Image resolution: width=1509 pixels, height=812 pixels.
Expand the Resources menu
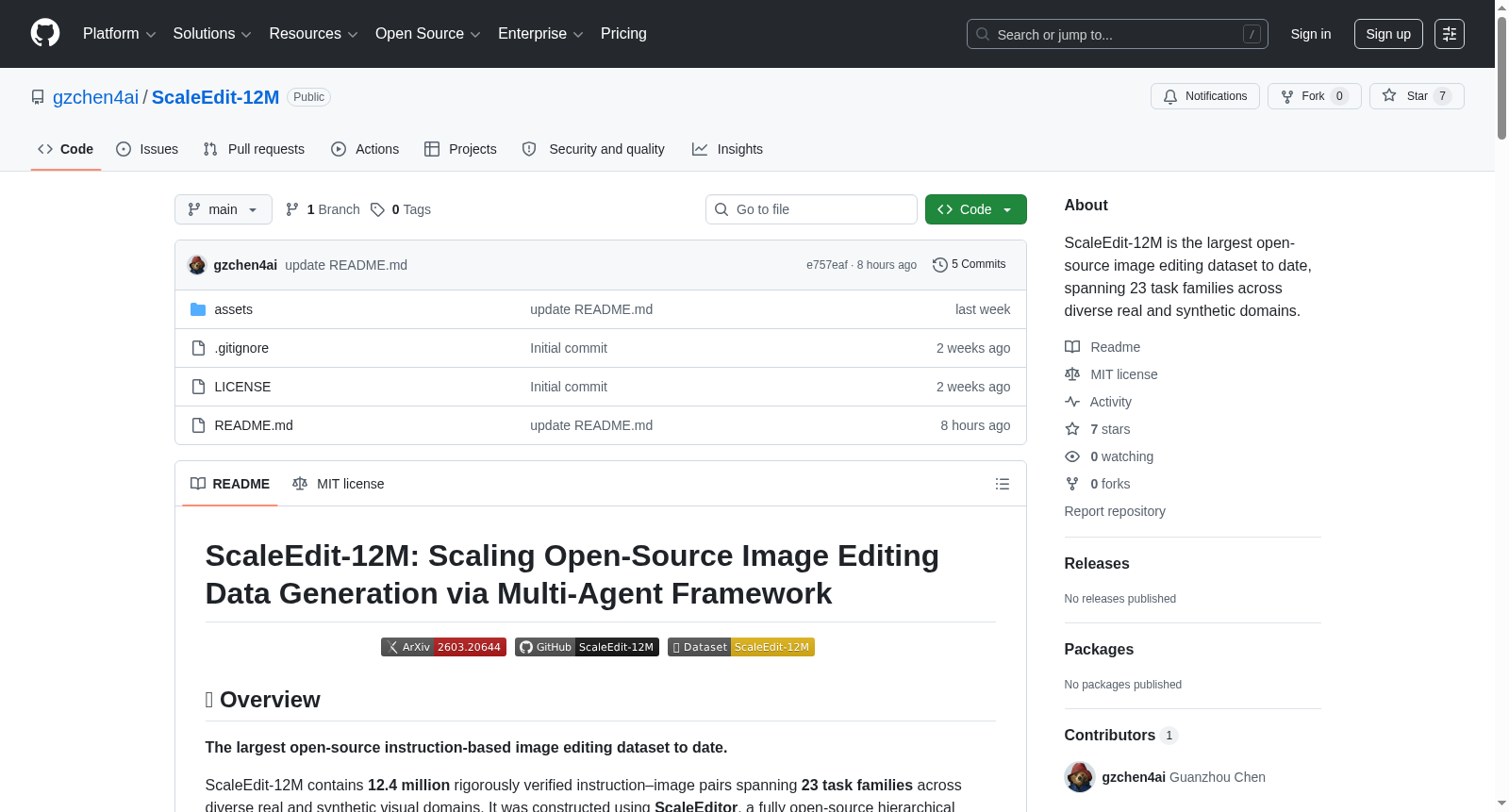[313, 34]
